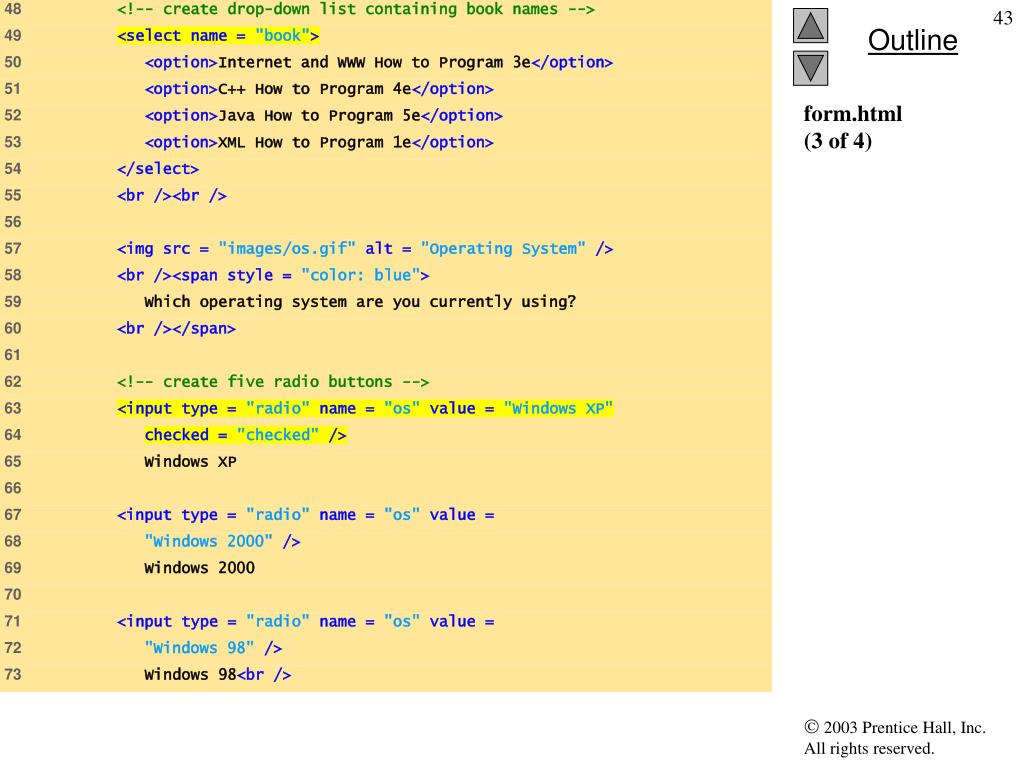Click the span style color blue line
This screenshot has height=768, width=1024.
[273, 275]
